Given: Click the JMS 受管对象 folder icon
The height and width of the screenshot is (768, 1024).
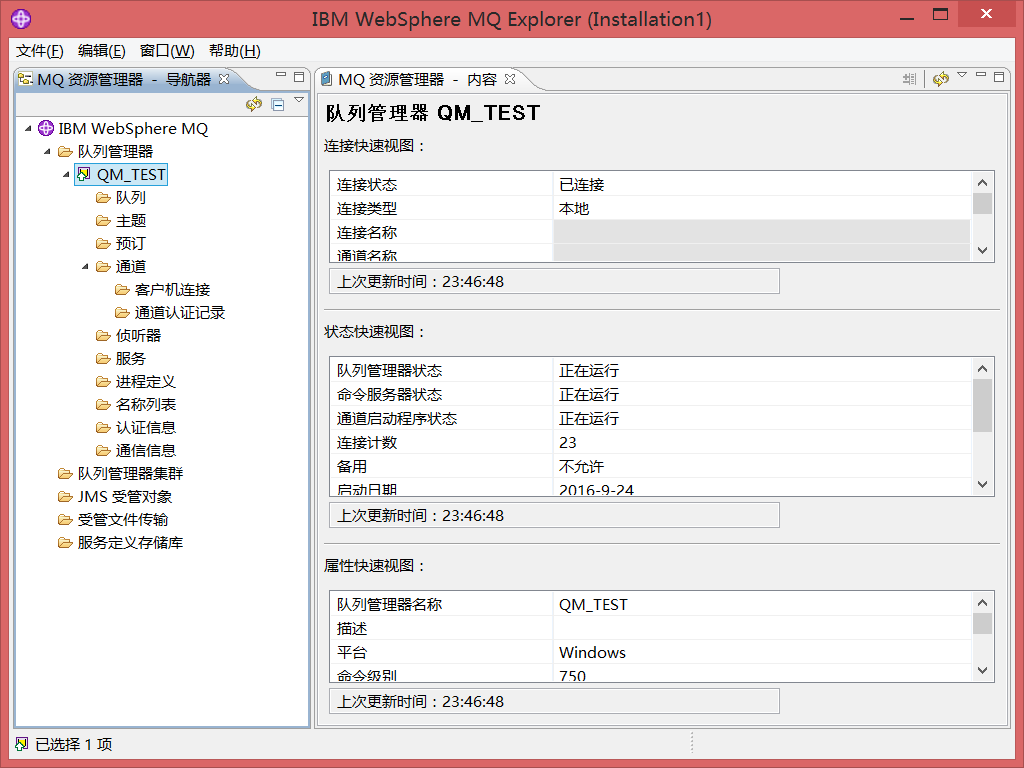Looking at the screenshot, I should pyautogui.click(x=65, y=497).
